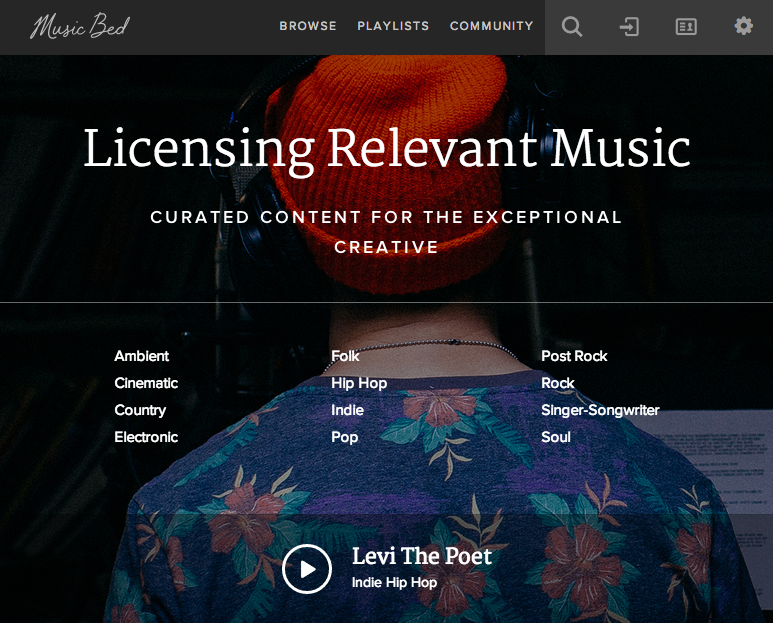Select the Pop genre link
The height and width of the screenshot is (623, 773).
pos(345,437)
